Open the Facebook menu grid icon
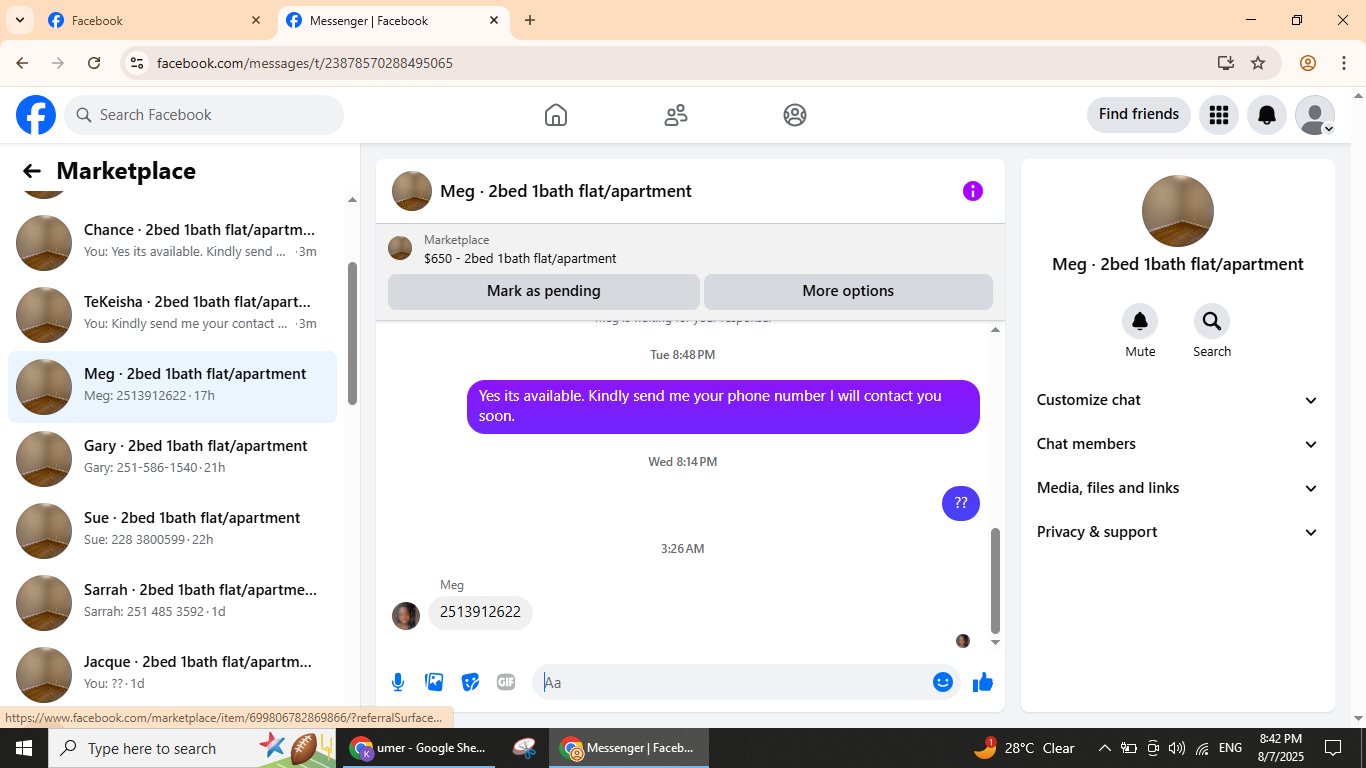 coord(1218,115)
